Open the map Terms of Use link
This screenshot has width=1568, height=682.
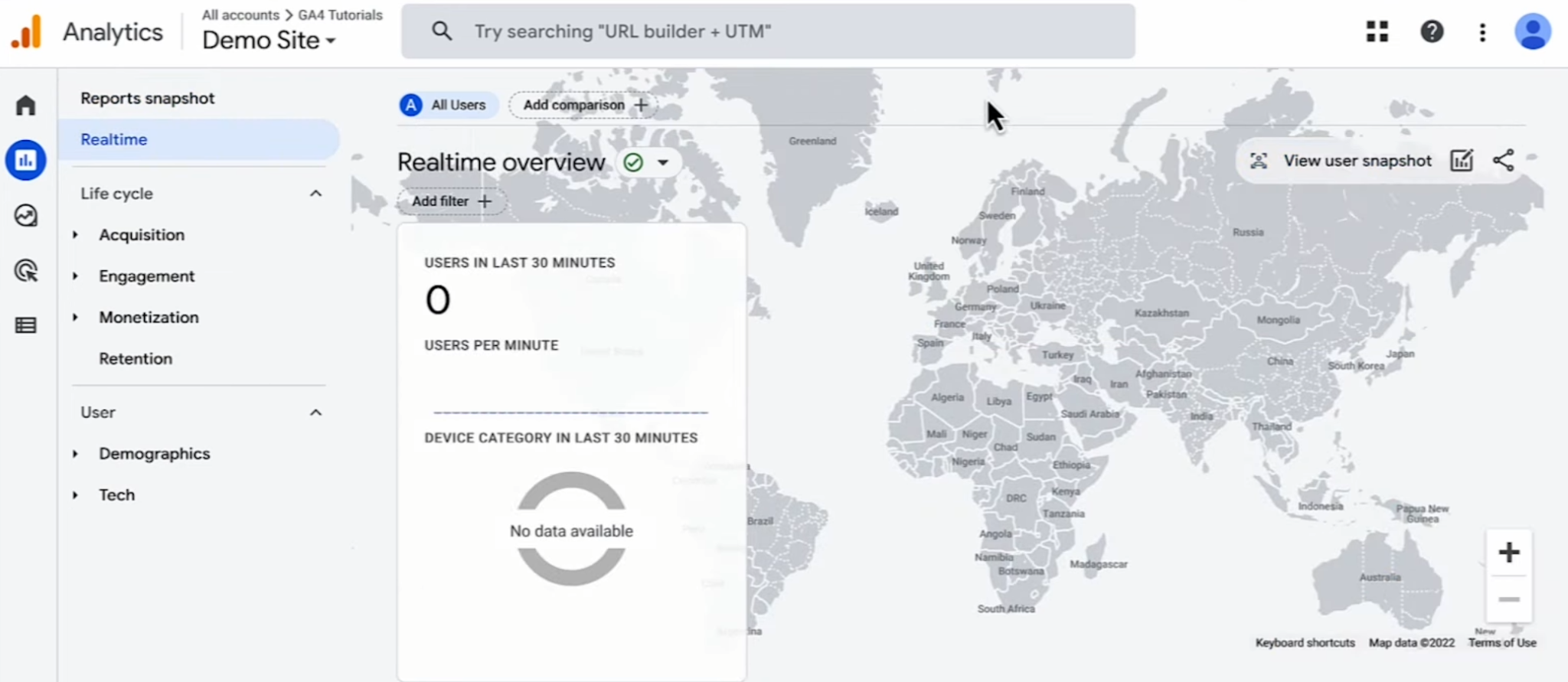point(1502,643)
